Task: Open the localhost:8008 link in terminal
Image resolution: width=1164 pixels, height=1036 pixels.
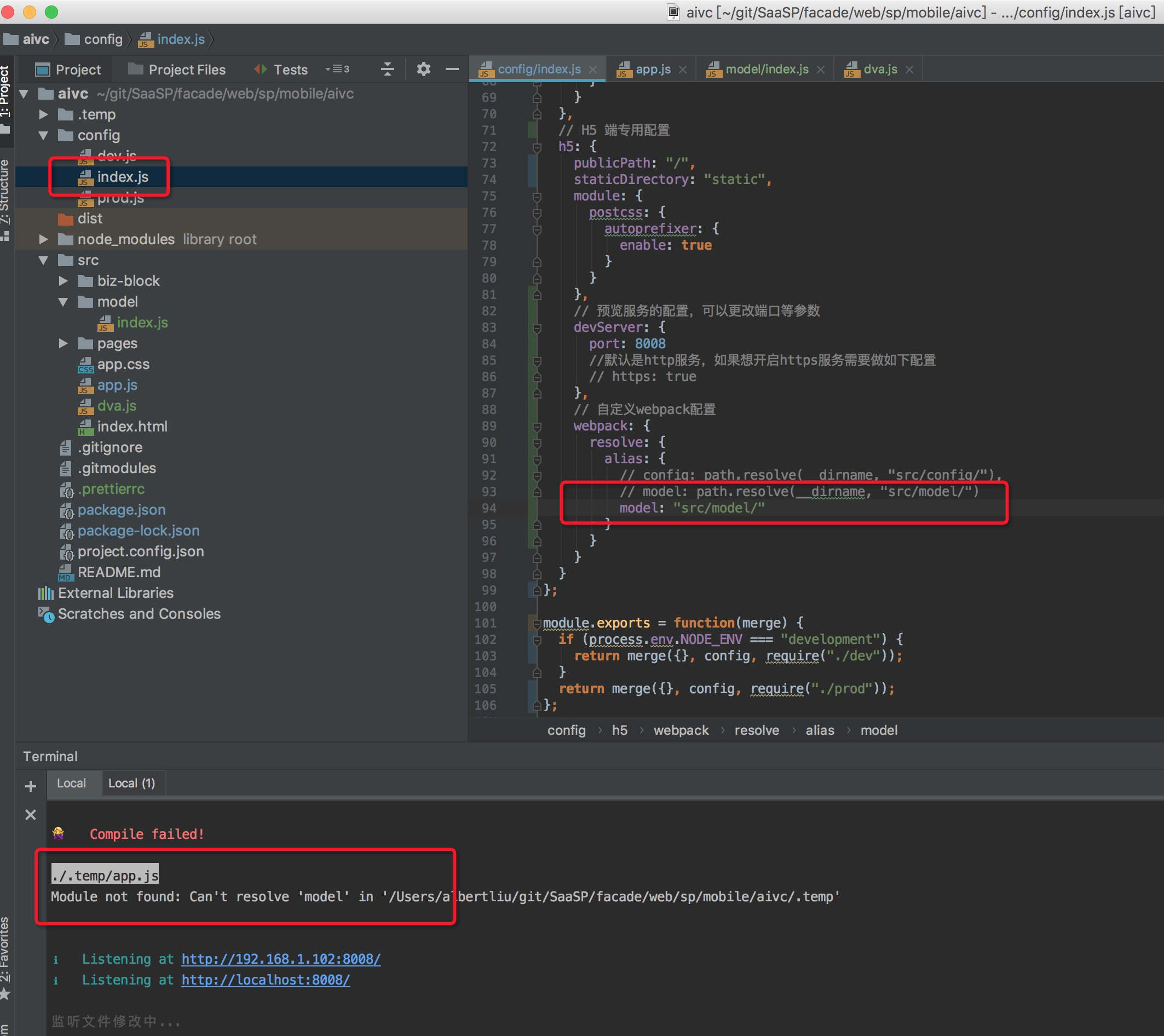Action: 266,980
